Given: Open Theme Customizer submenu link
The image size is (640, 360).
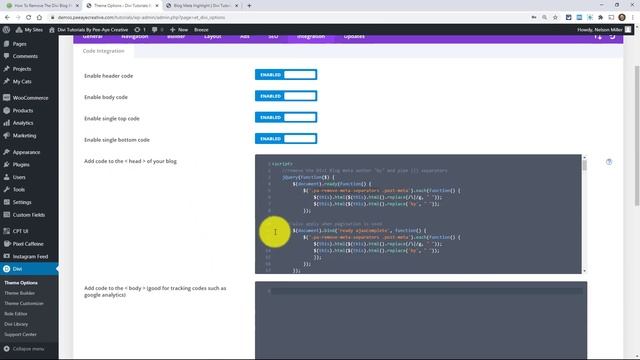Looking at the screenshot, I should coord(24,303).
